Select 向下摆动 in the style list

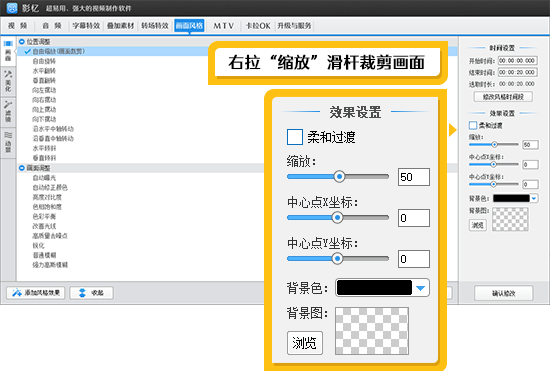44,119
